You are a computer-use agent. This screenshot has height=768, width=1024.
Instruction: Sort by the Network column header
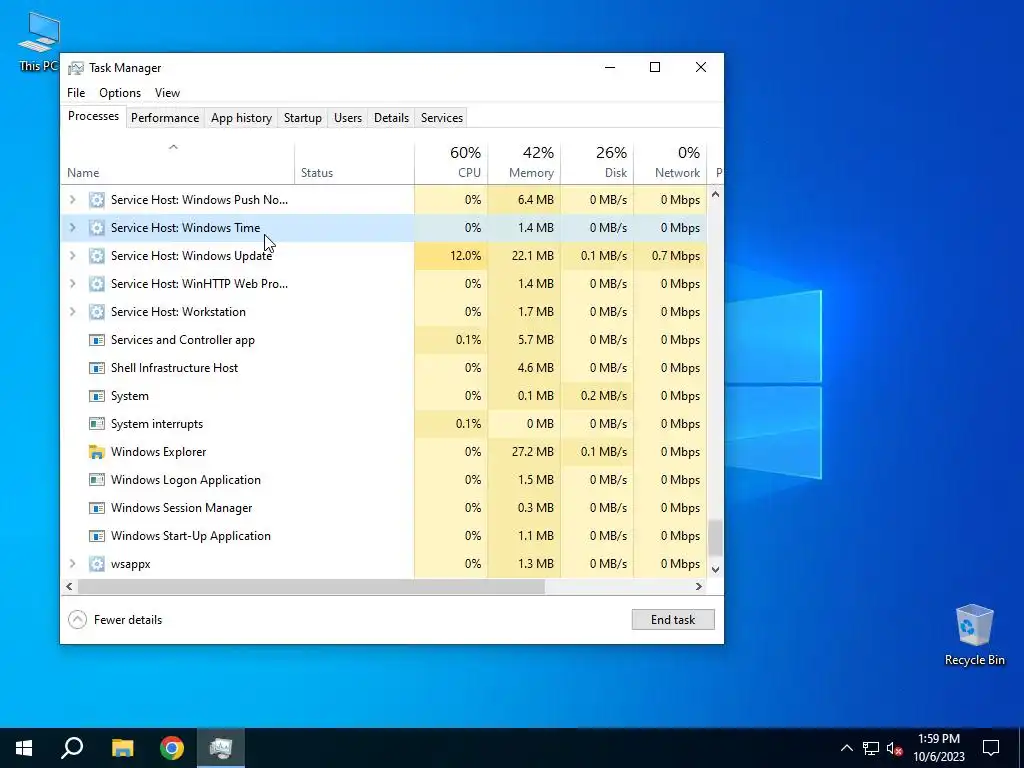coord(671,163)
